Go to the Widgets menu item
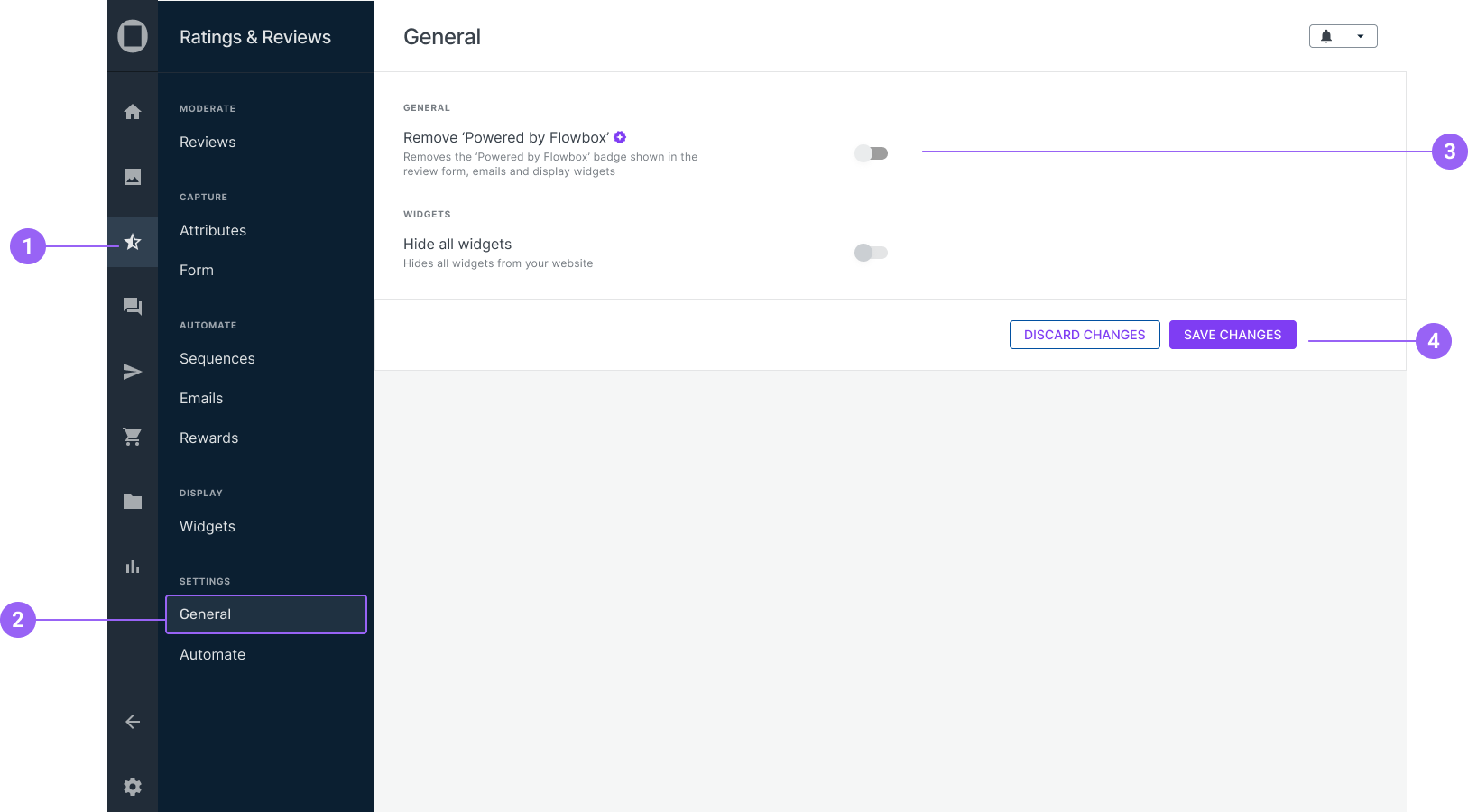 pos(208,527)
